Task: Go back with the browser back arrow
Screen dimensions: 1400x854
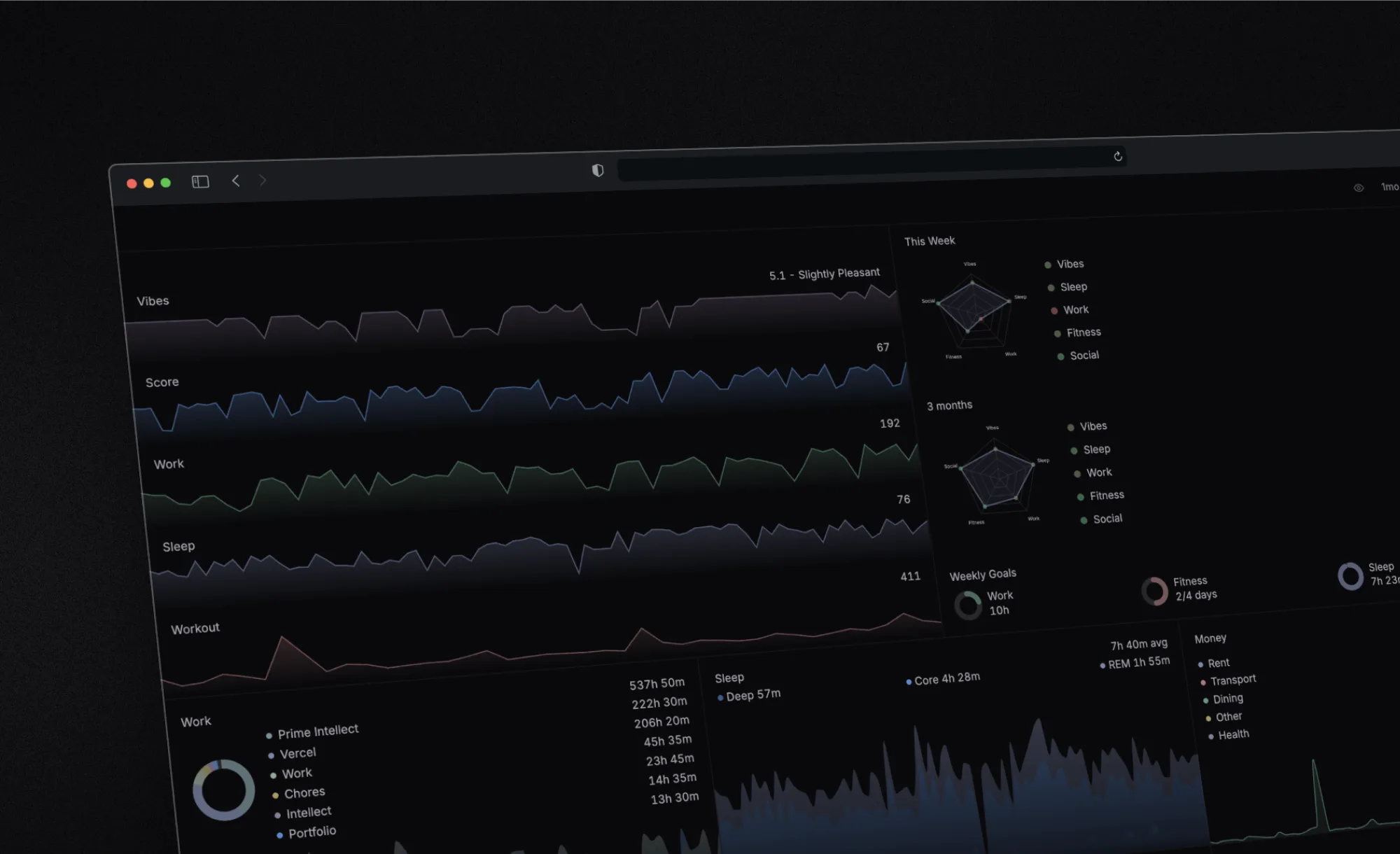Action: [236, 181]
